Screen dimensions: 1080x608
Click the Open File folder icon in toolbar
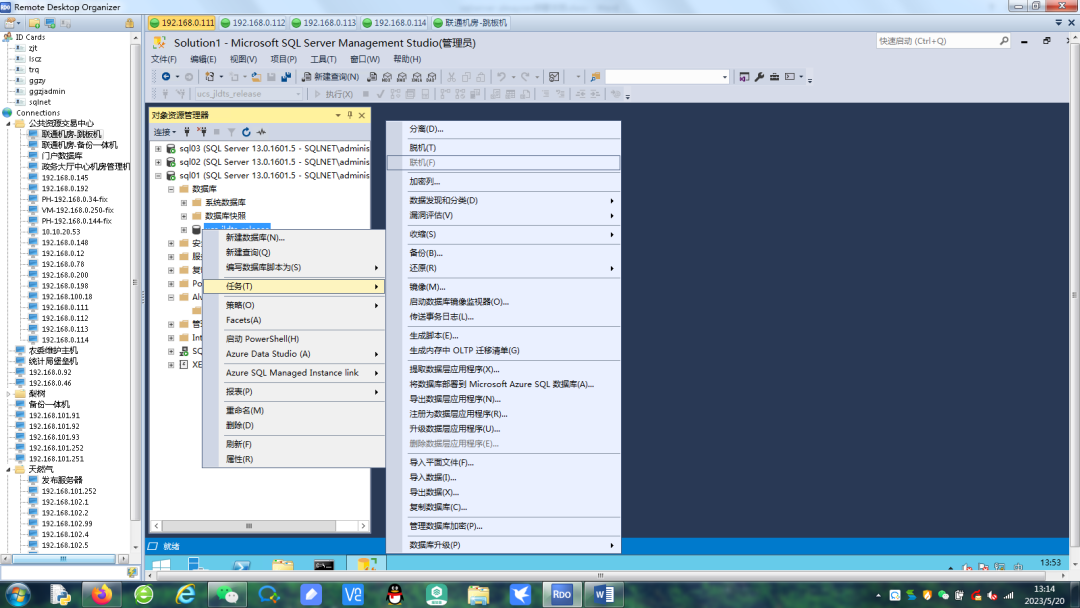tap(256, 76)
